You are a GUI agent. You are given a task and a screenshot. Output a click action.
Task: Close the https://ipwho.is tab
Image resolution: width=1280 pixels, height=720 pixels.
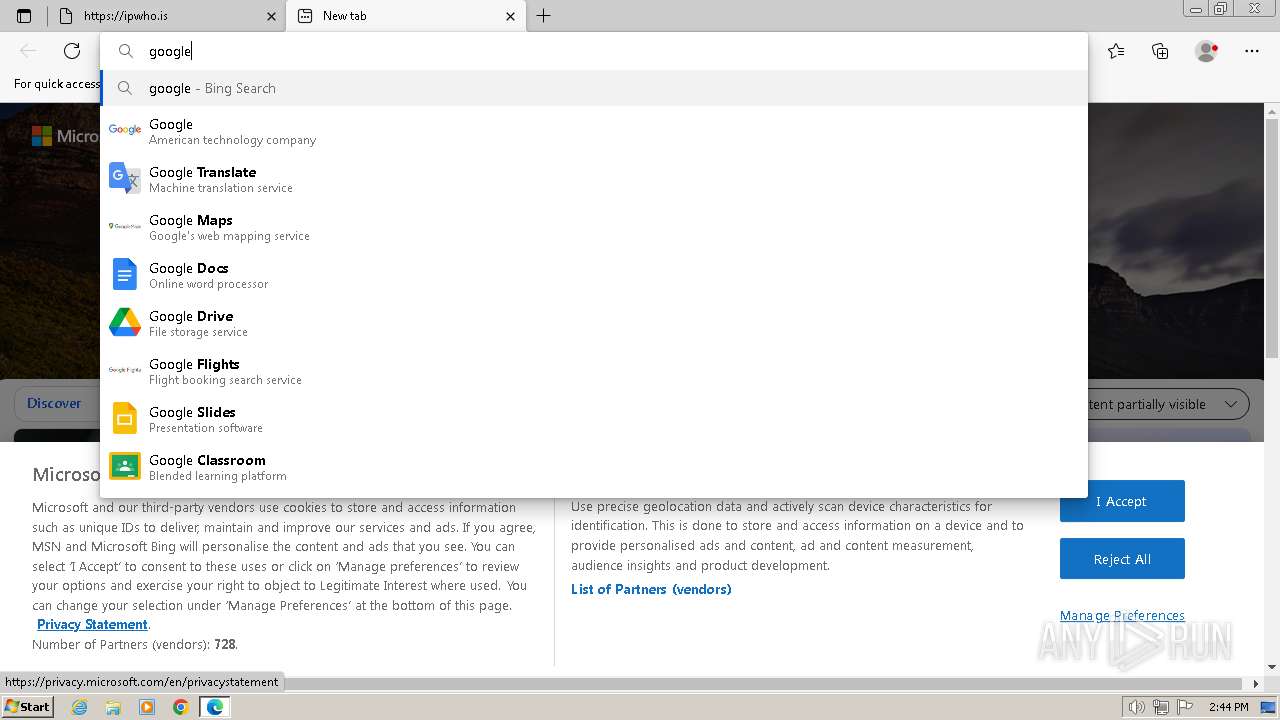pyautogui.click(x=271, y=16)
